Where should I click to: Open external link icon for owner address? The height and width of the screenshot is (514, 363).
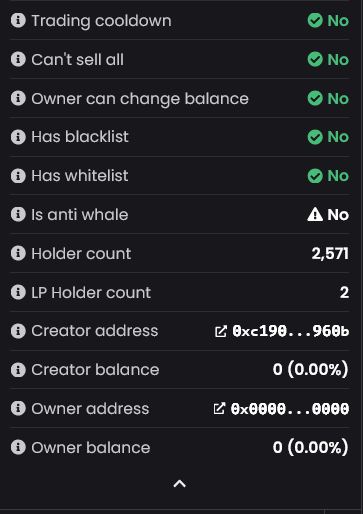[x=219, y=409]
